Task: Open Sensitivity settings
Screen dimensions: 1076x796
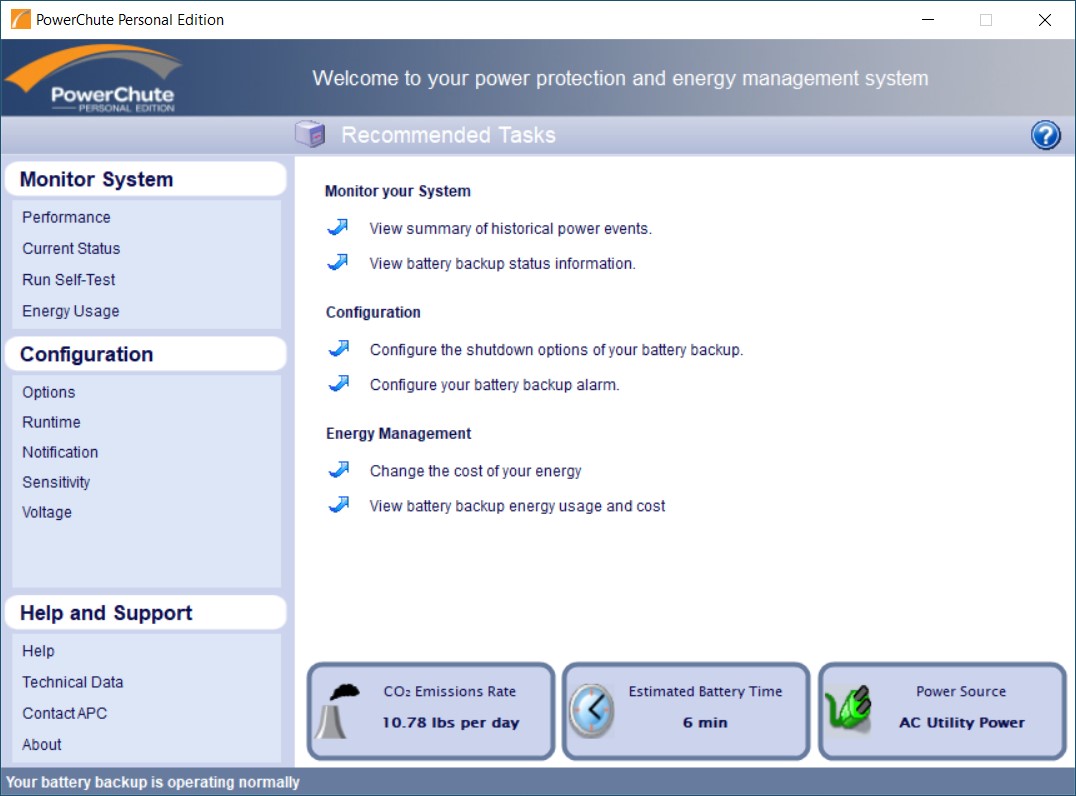Action: point(56,482)
